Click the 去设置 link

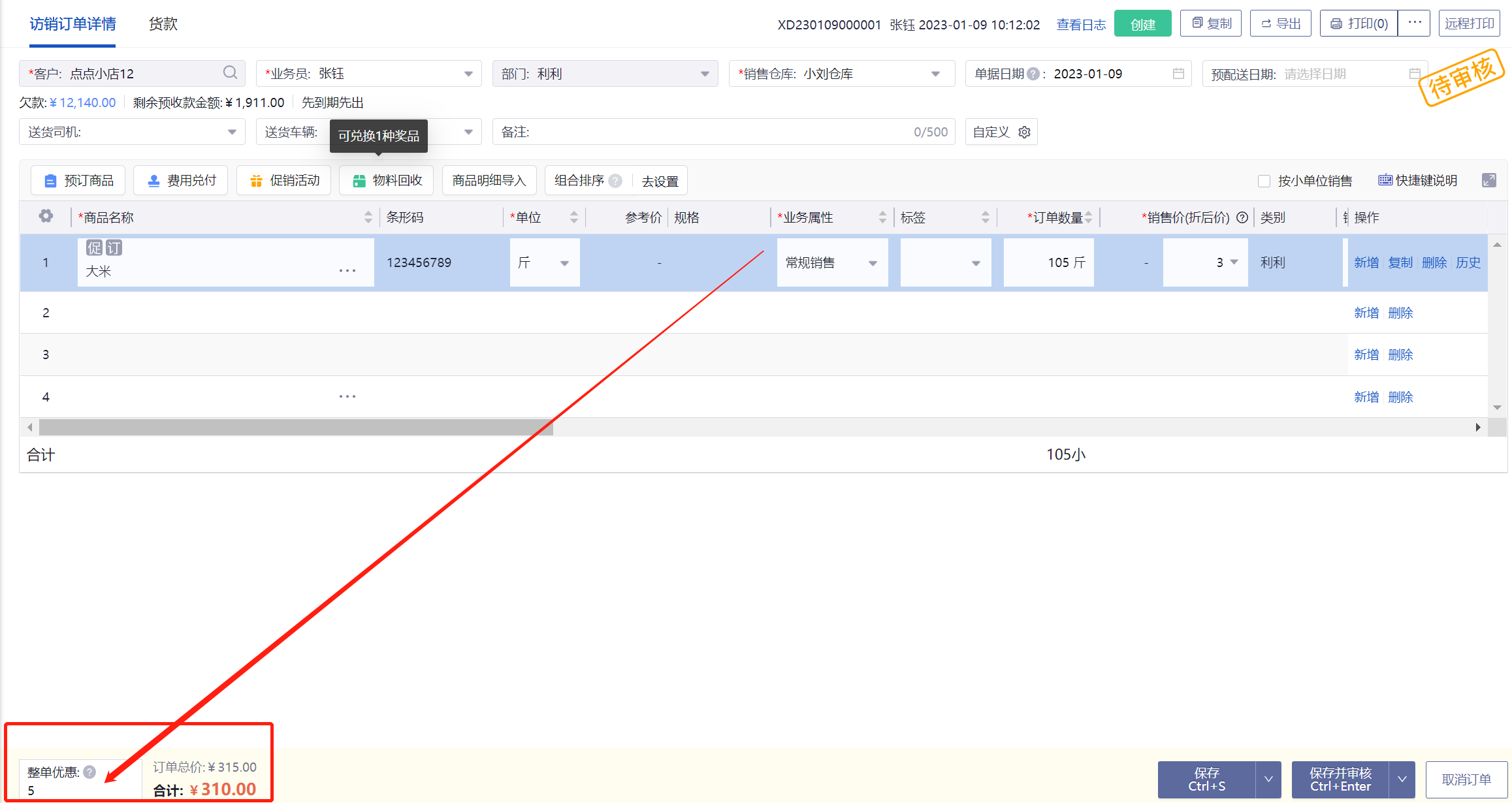coord(660,181)
